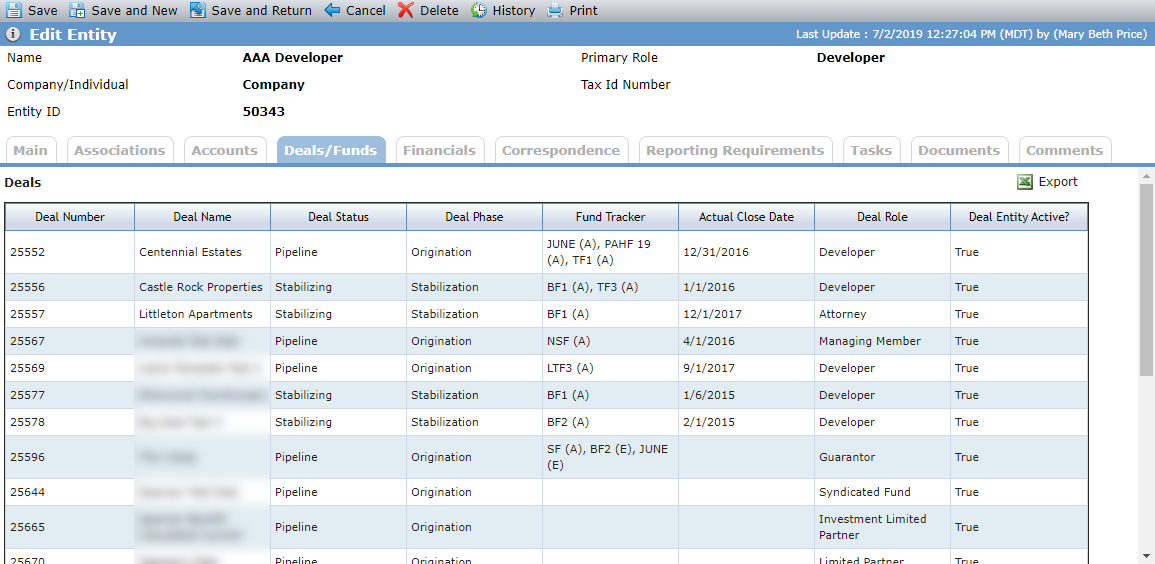Export the Deals table
The height and width of the screenshot is (564, 1155).
(x=1058, y=182)
